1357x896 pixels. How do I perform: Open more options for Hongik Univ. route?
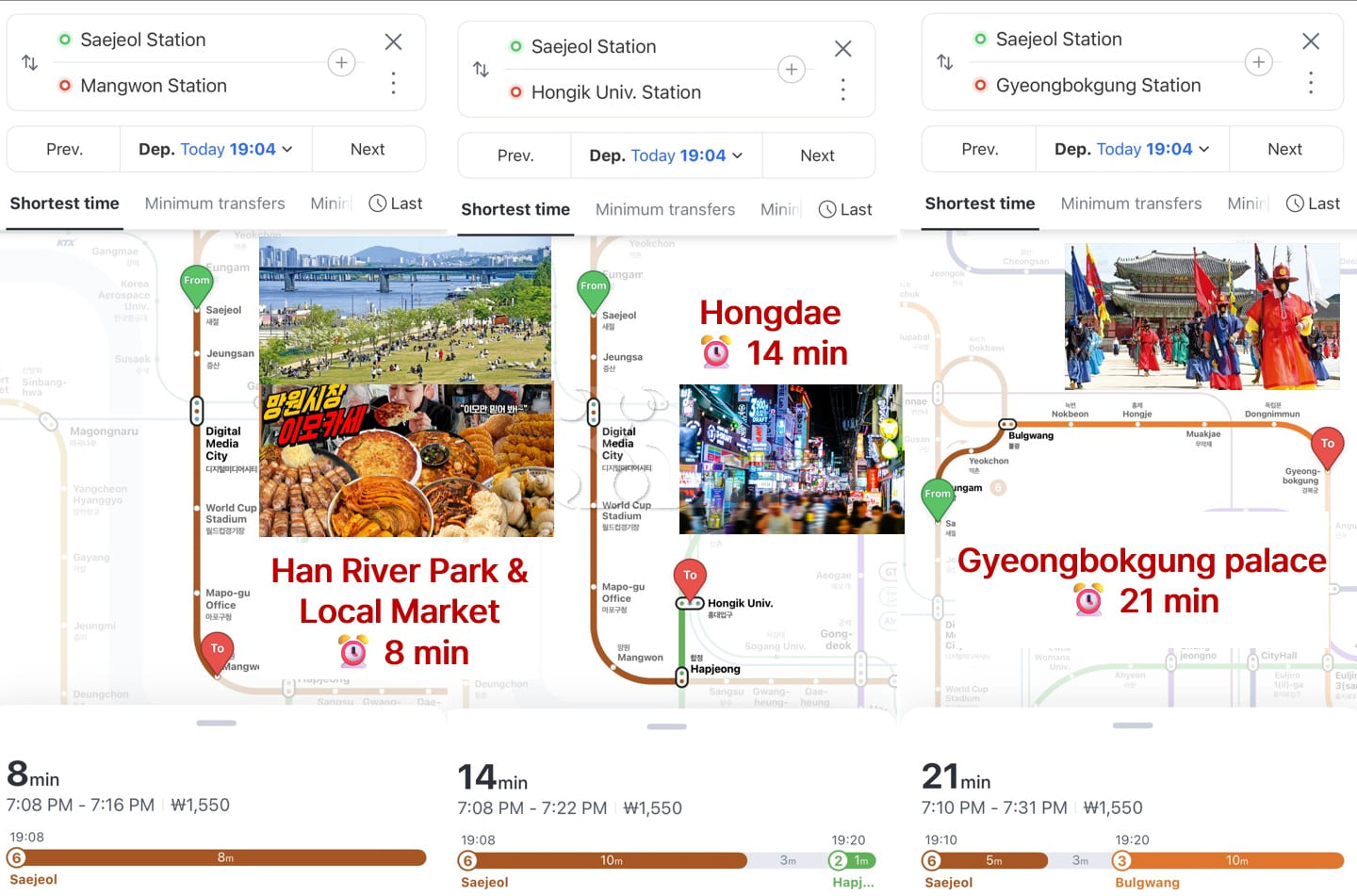click(843, 90)
